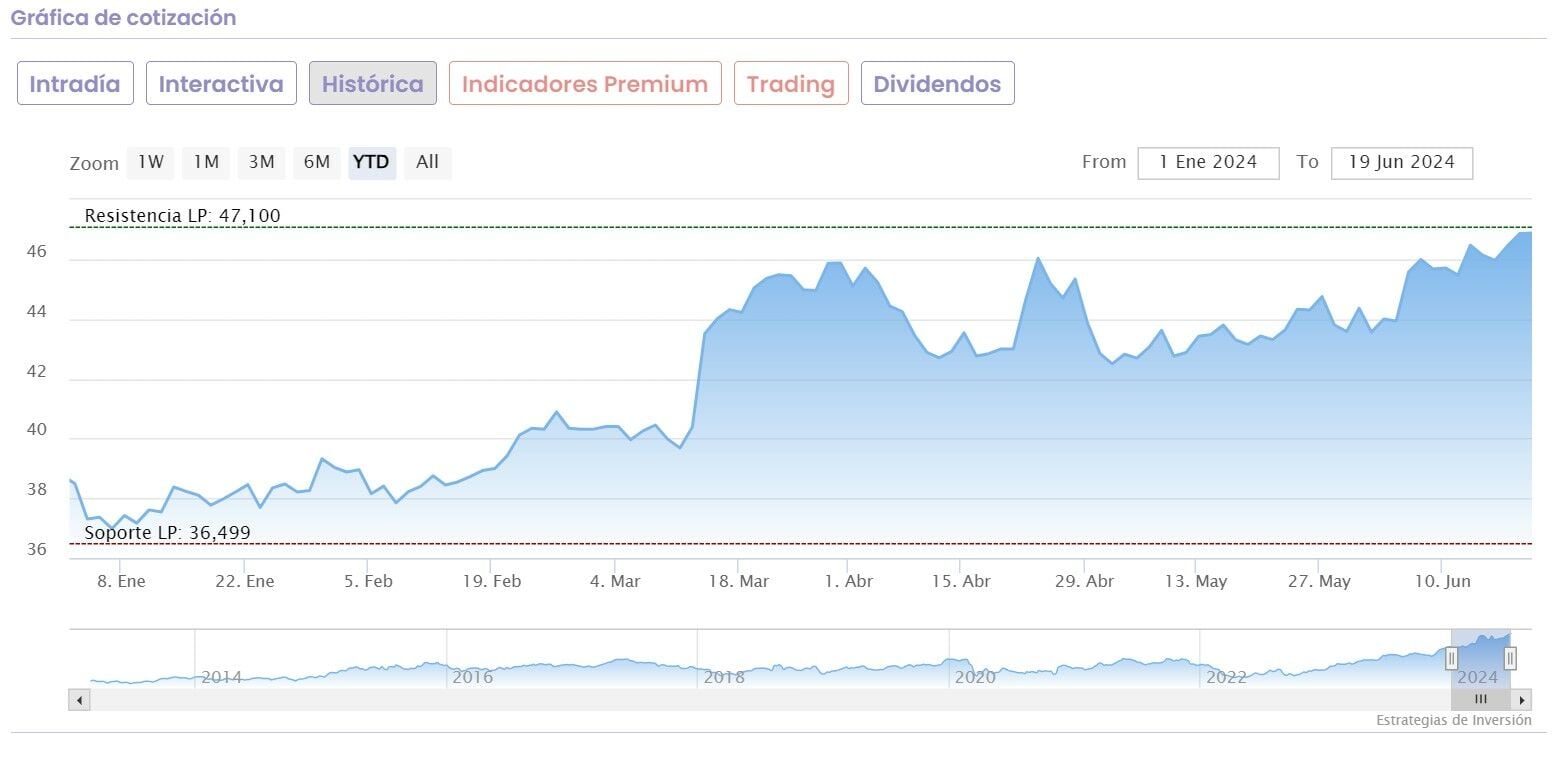Select the Histórica tab
Viewport: 1553px width, 771px height.
372,84
